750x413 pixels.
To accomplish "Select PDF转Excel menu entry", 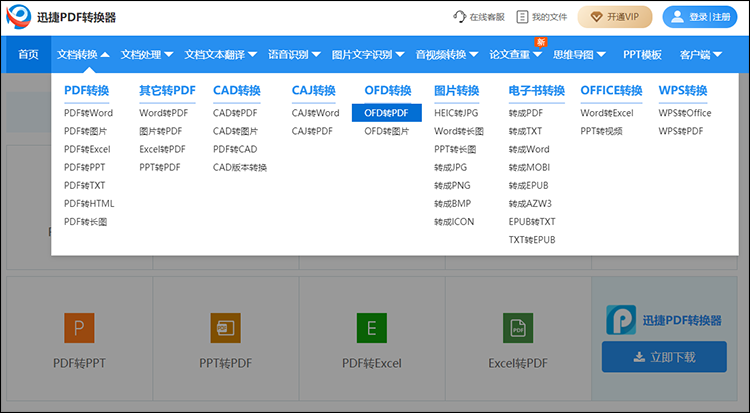I will [87, 149].
